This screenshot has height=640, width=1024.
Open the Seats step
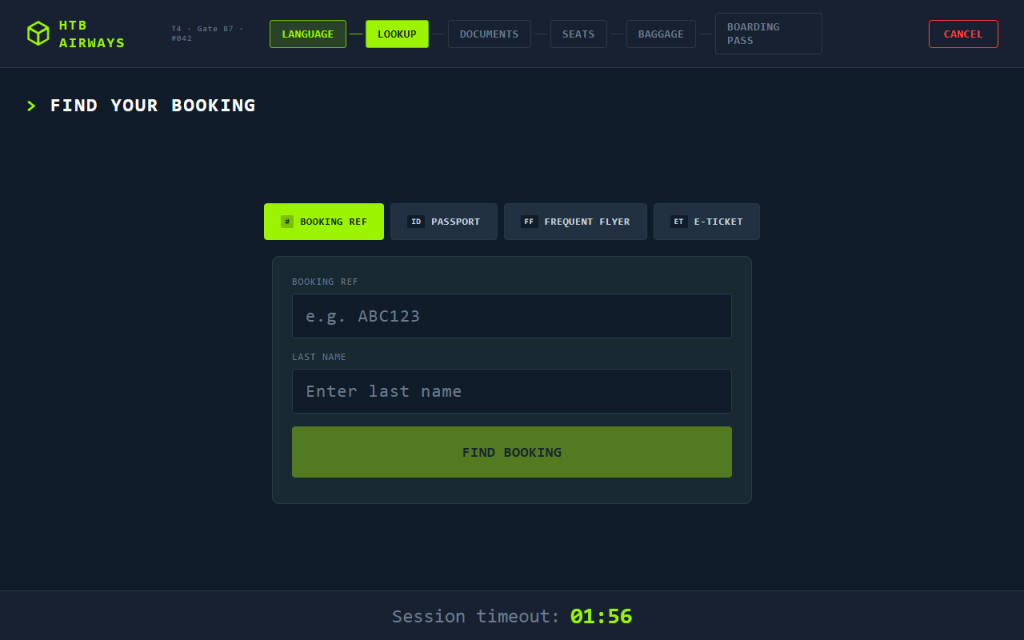pos(579,34)
